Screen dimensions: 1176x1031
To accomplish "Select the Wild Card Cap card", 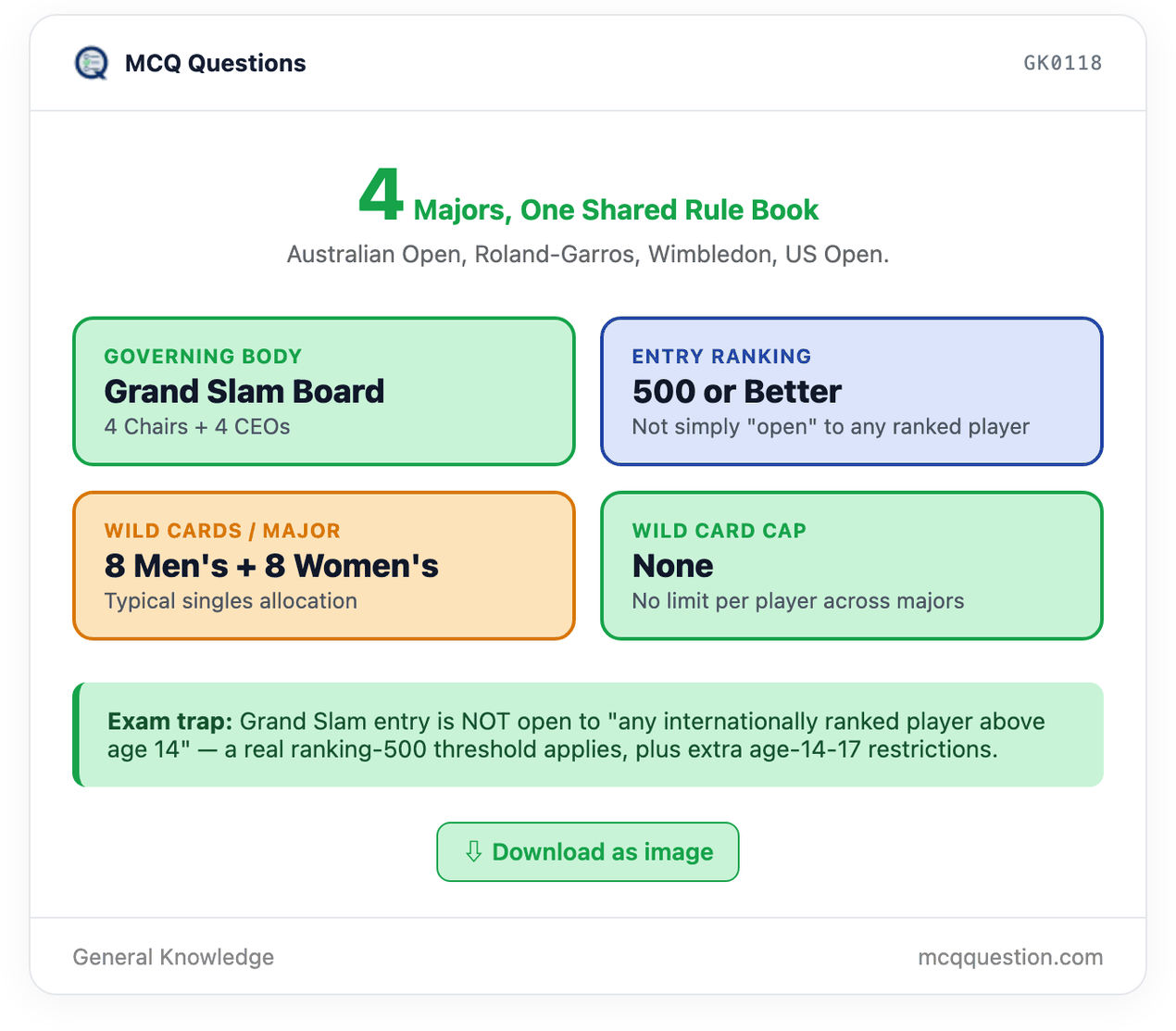I will (x=852, y=565).
